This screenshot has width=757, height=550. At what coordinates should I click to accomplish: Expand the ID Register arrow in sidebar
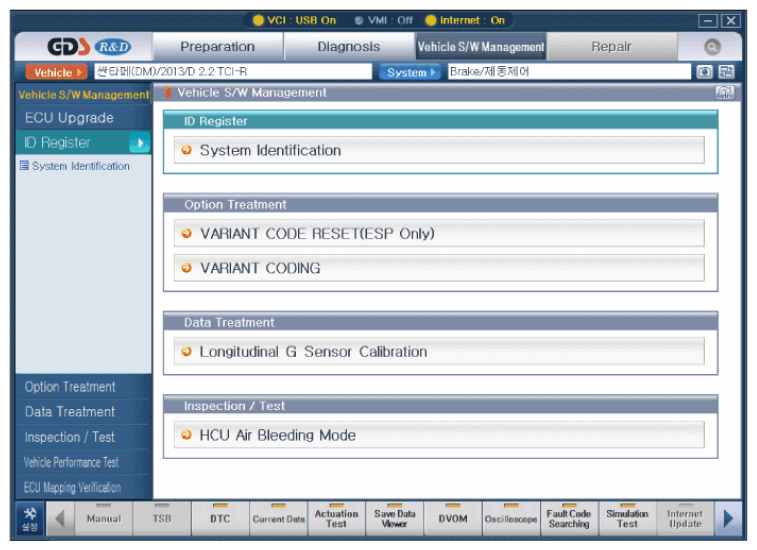click(139, 143)
